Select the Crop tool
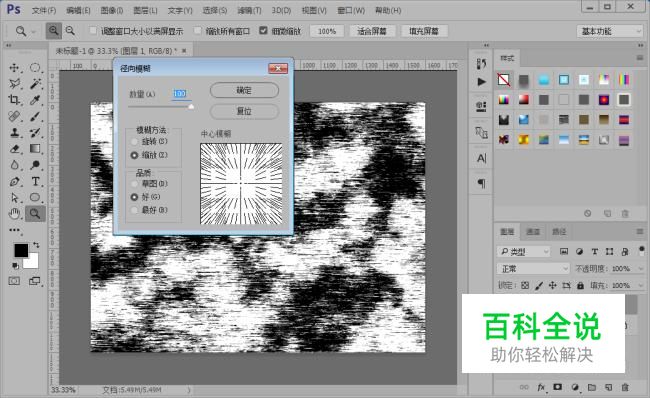Image resolution: width=650 pixels, height=398 pixels. [x=15, y=100]
